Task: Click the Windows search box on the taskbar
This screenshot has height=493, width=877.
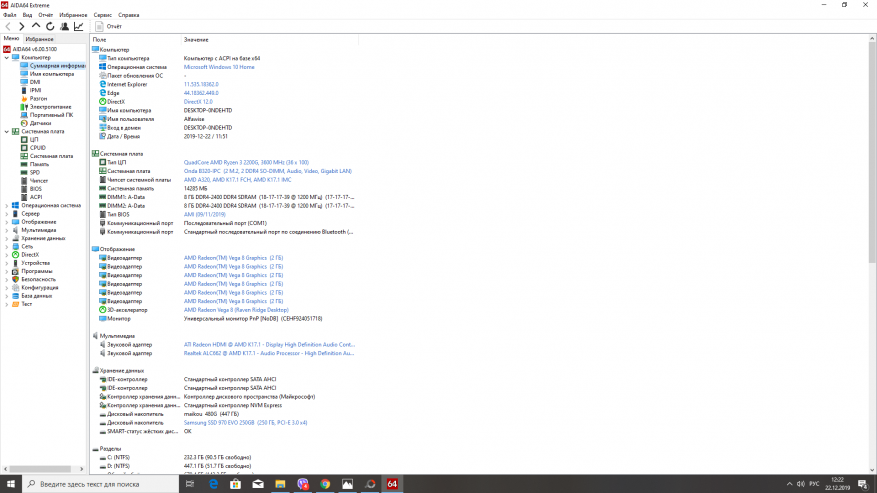Action: tap(101, 484)
